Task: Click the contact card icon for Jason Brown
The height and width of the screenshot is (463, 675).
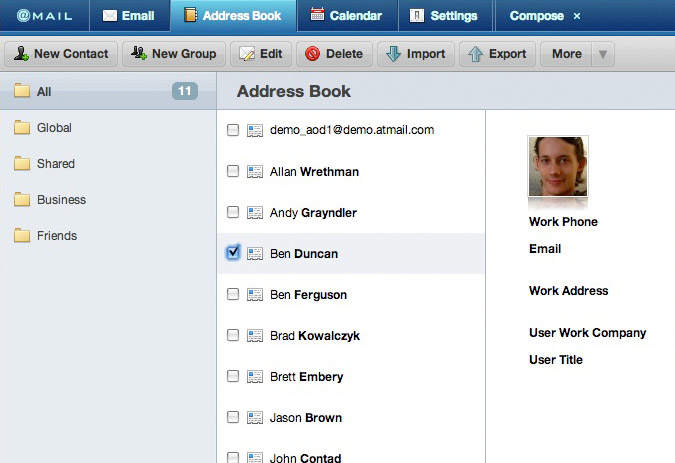Action: (x=255, y=417)
